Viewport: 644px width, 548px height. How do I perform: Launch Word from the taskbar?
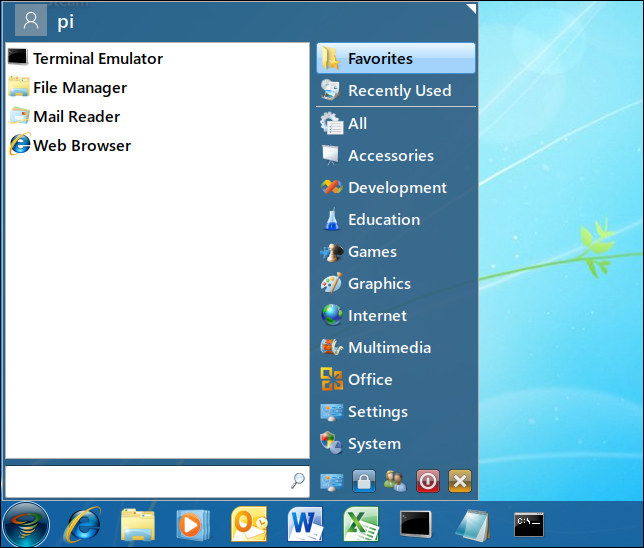tap(304, 523)
